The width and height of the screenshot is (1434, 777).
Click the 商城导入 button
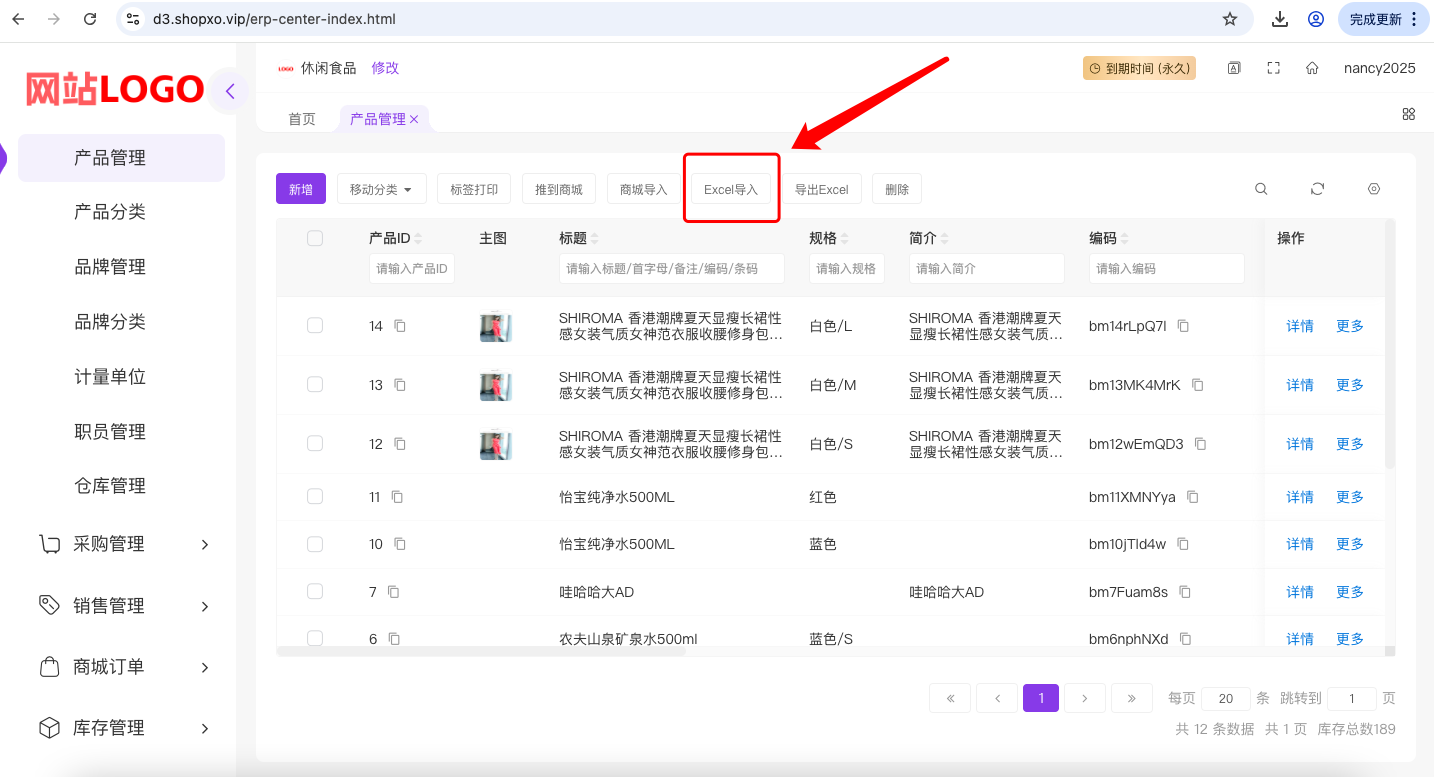(644, 189)
